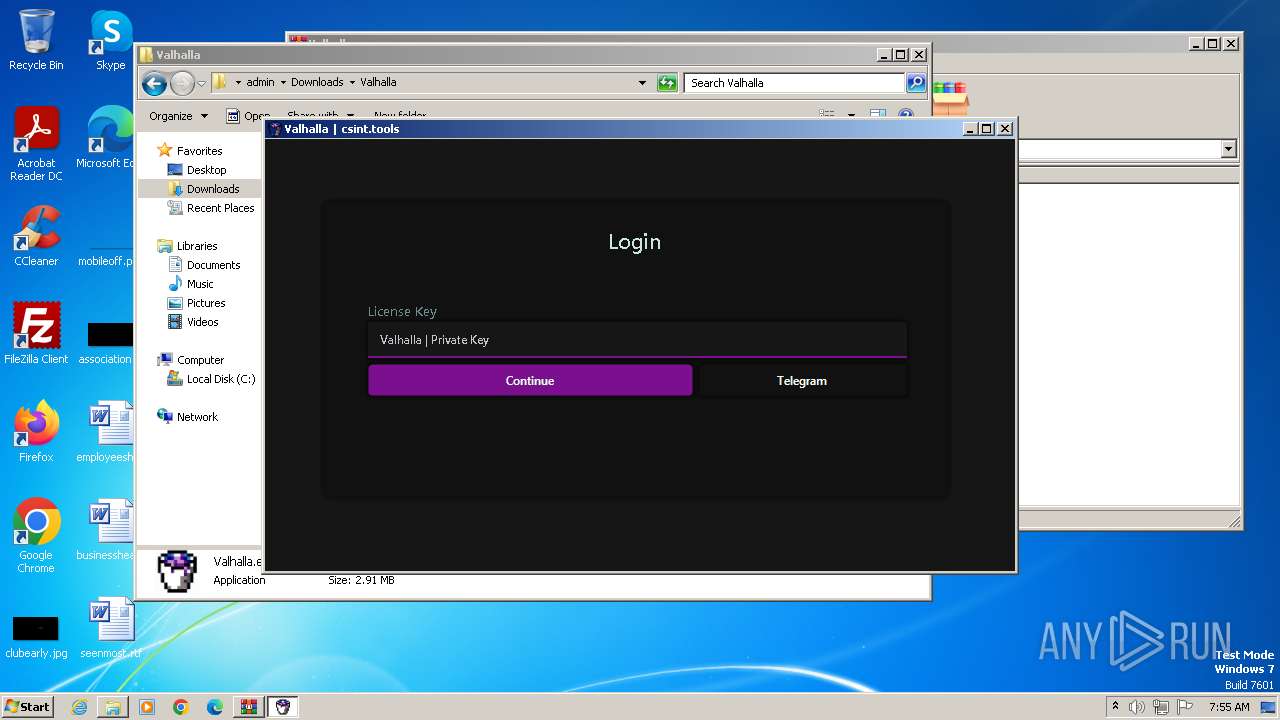Click the taskbar clock 7:55 AM
1280x720 pixels.
pos(1229,707)
